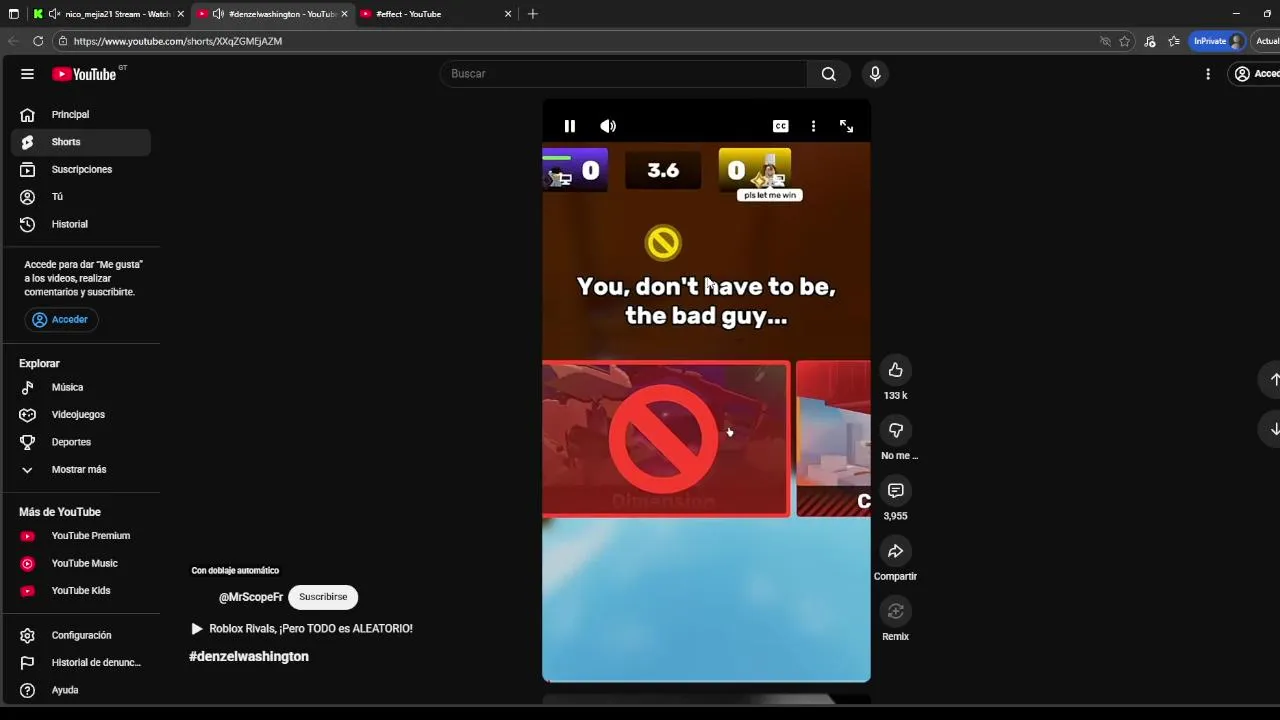Viewport: 1280px width, 720px height.
Task: Click the top-right Acceder sign-in button
Action: 1256,74
